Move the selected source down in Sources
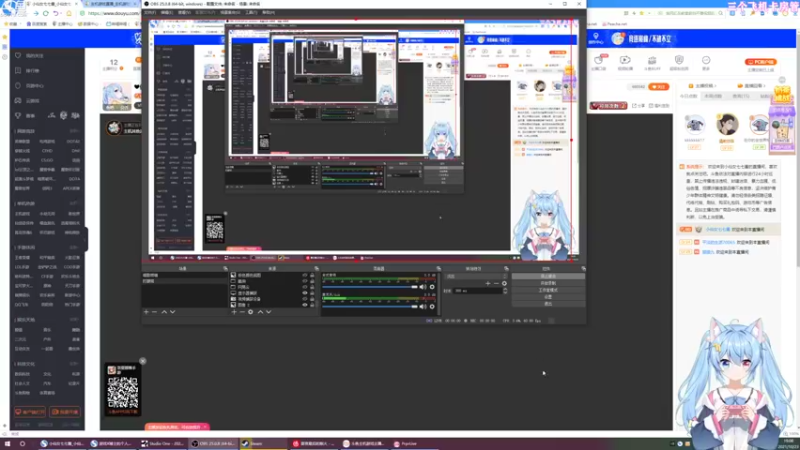Viewport: 800px width, 450px height. [269, 312]
